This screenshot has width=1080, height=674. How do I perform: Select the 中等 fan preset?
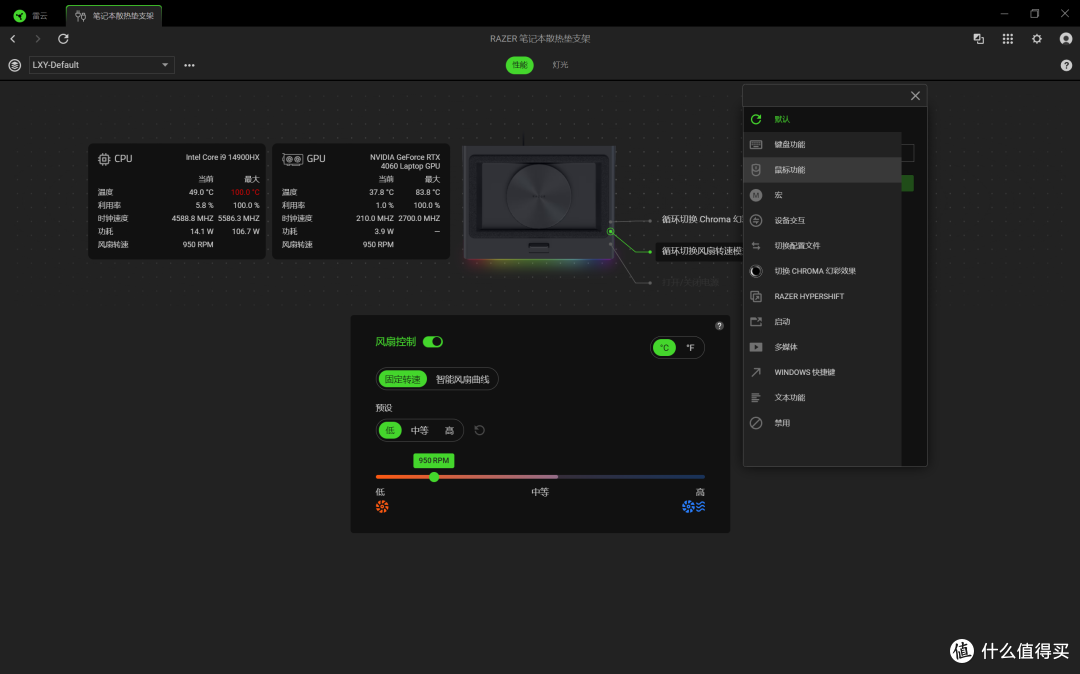419,430
